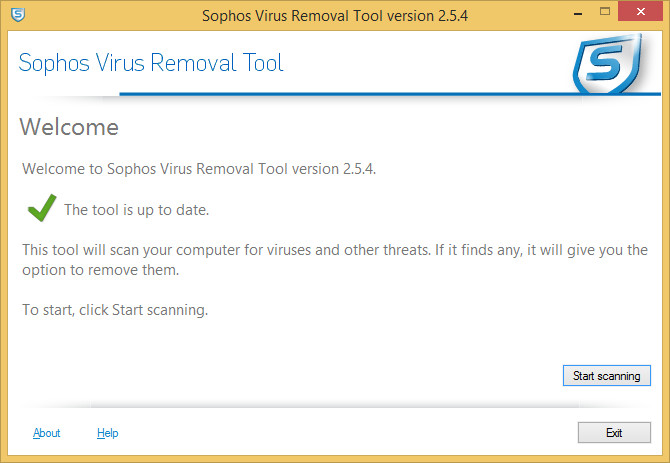
Task: Select the 'Welcome to Sophos Virus Removal Tool' line
Action: point(199,169)
